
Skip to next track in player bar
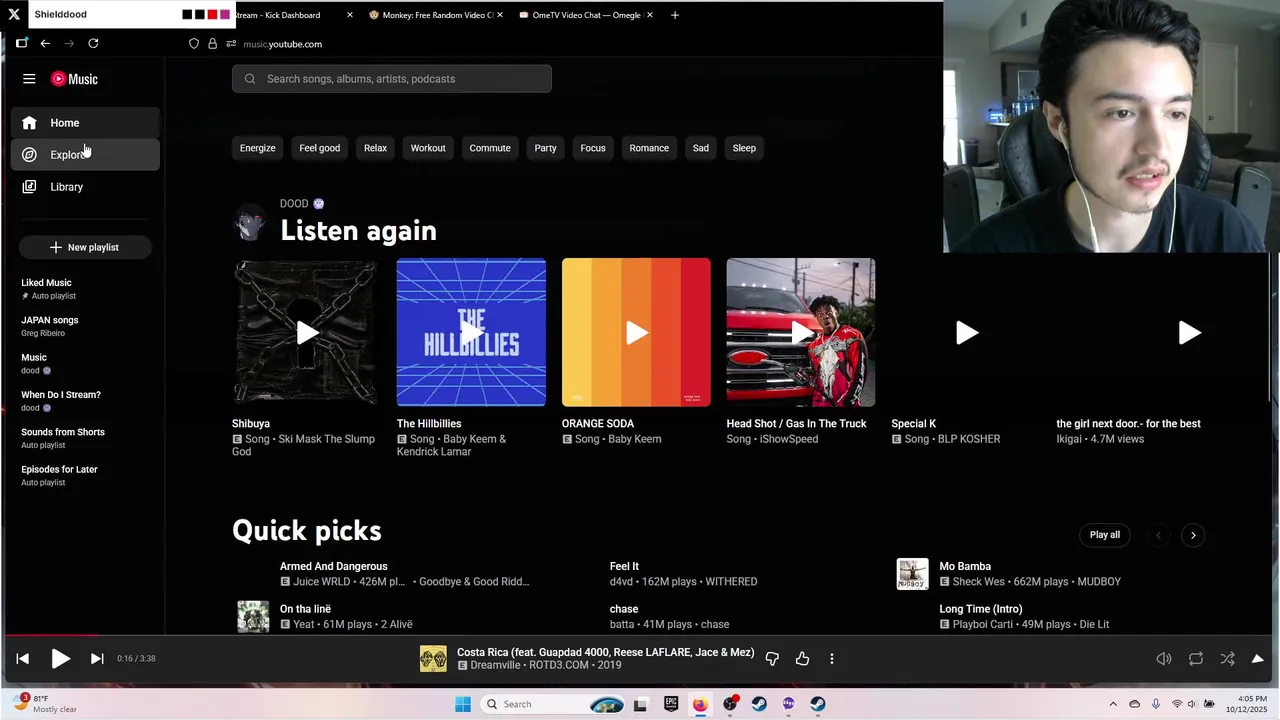click(x=97, y=658)
